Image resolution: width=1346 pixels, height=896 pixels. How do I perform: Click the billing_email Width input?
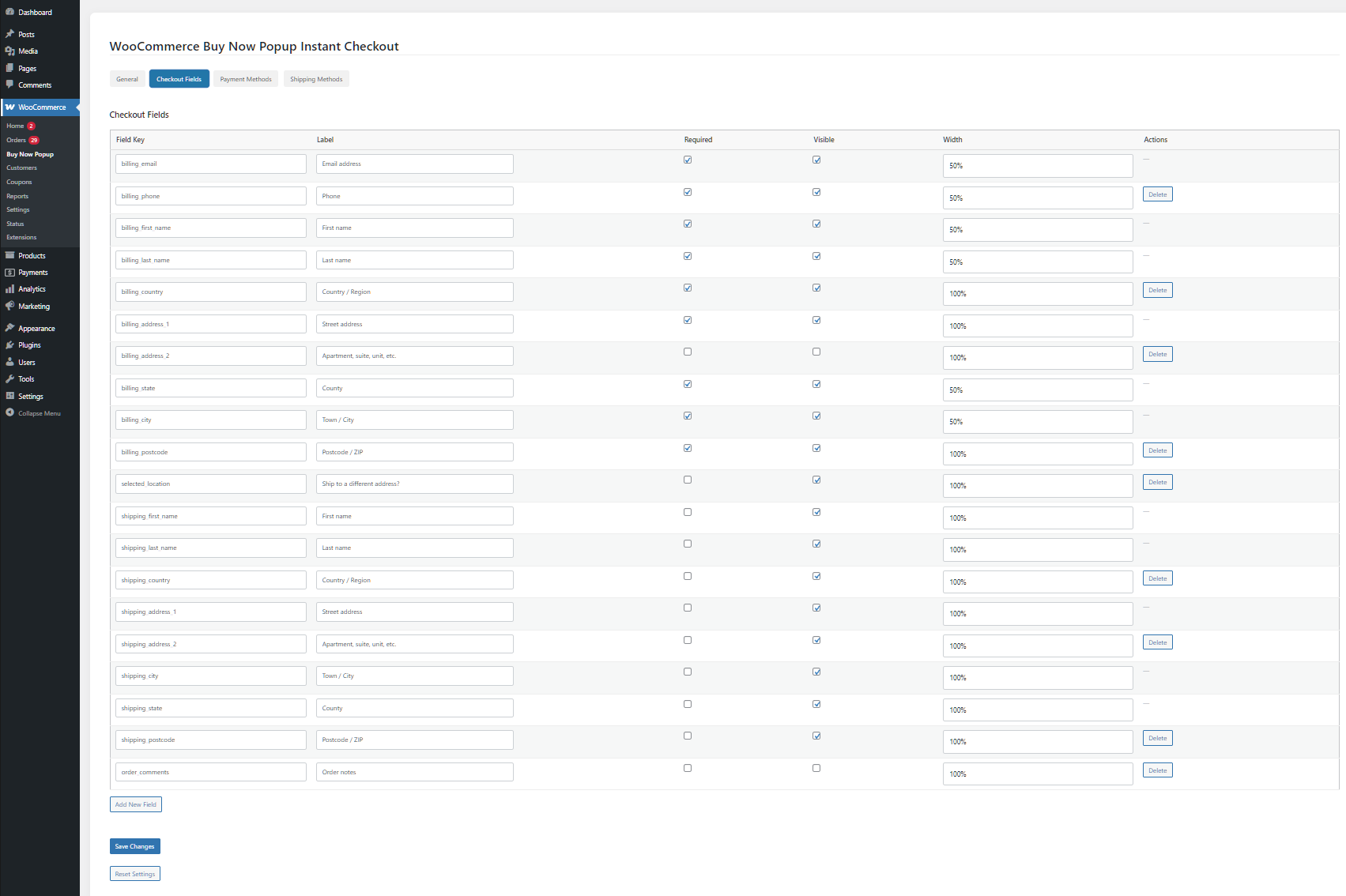tap(1037, 166)
